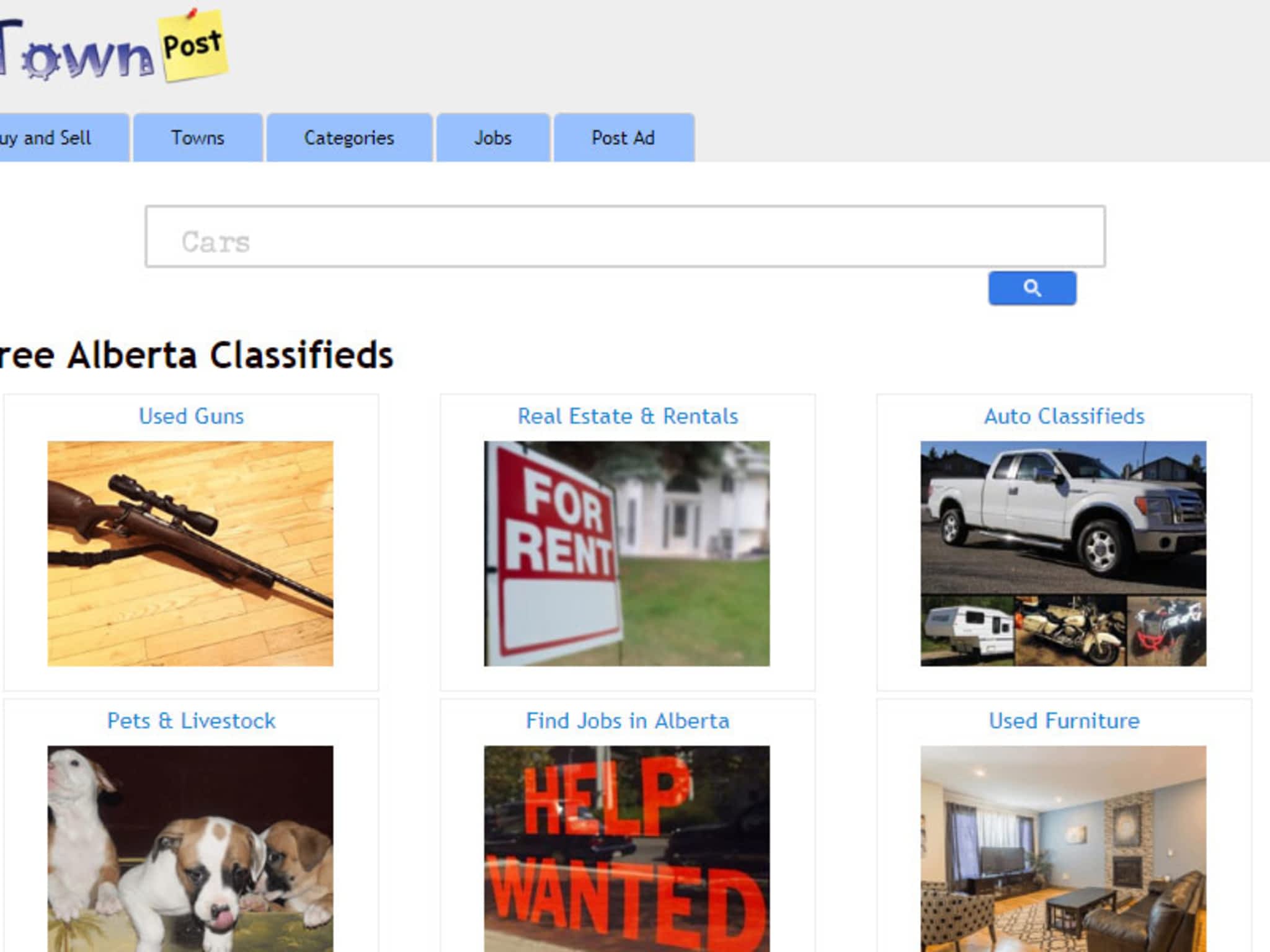Select the Post Ad tab
Image resolution: width=1270 pixels, height=952 pixels.
pyautogui.click(x=624, y=138)
